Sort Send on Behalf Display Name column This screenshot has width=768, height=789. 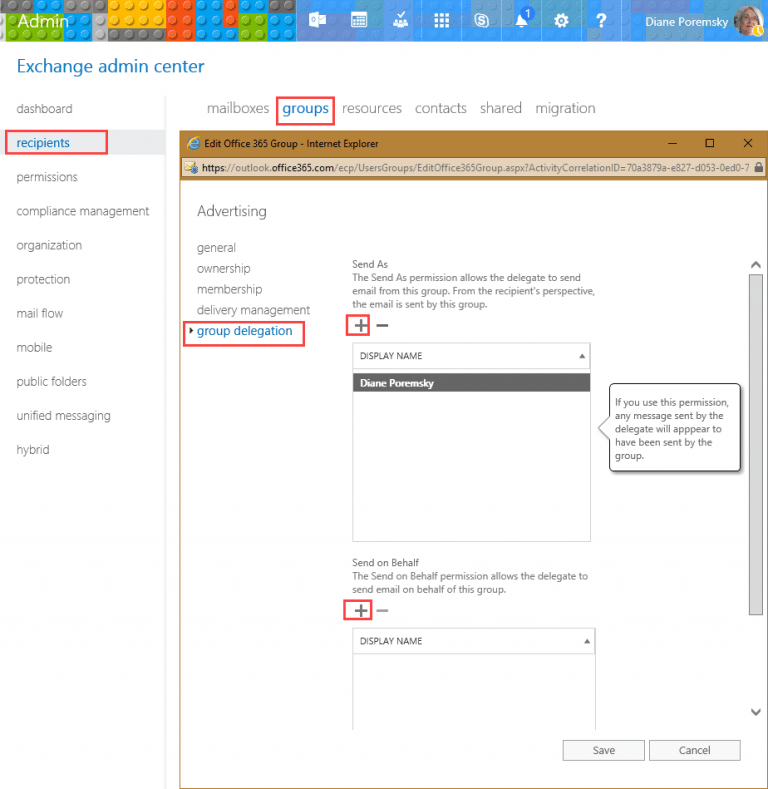[471, 641]
